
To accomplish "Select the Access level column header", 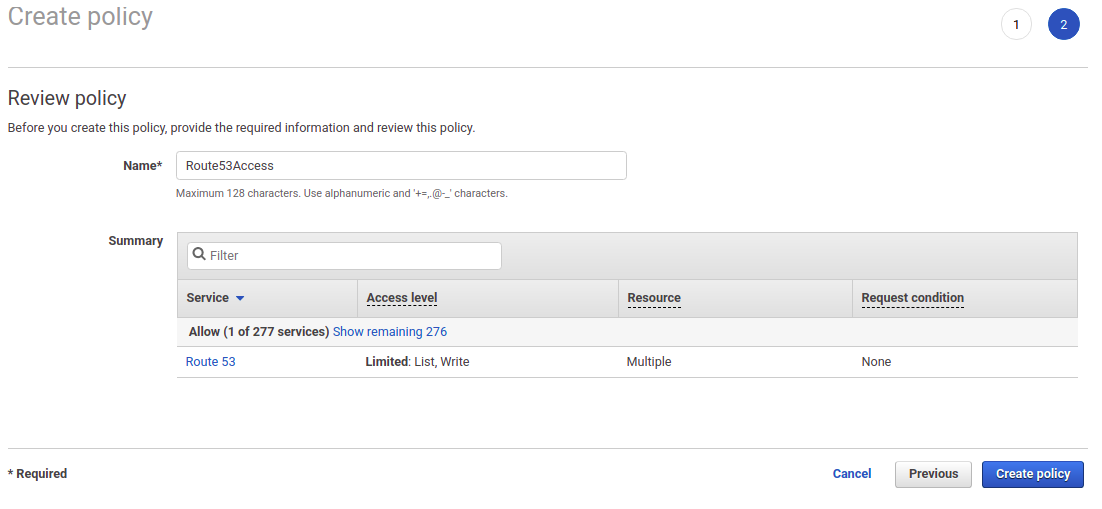I will pyautogui.click(x=402, y=297).
